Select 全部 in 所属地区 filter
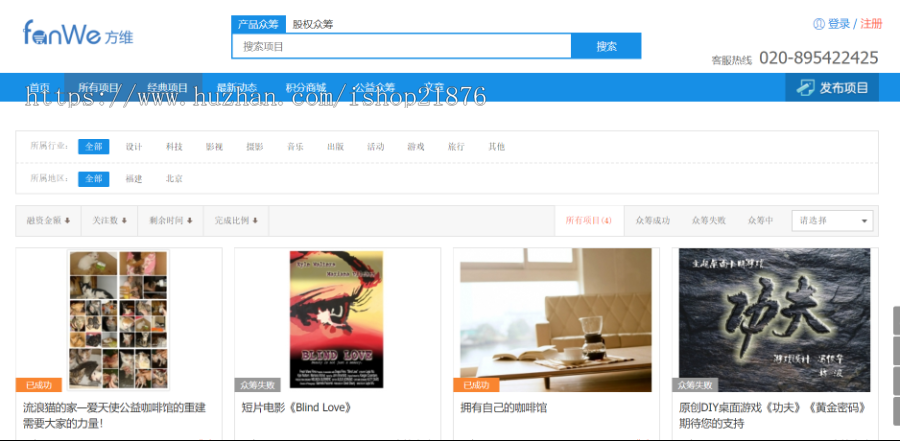This screenshot has width=900, height=441. pyautogui.click(x=94, y=179)
